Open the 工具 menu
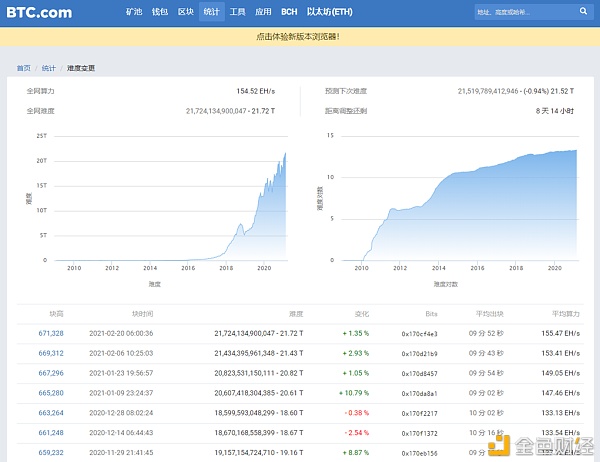 [237, 13]
